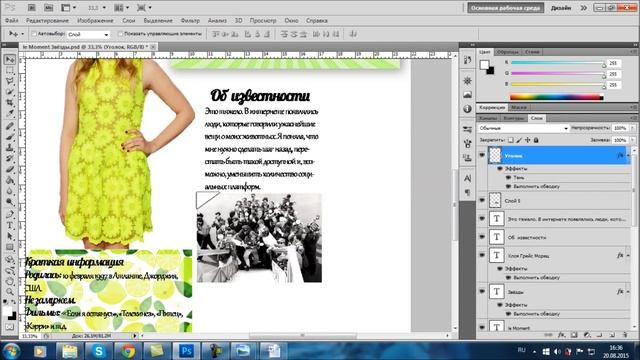Select the Clone Stamp tool
The height and width of the screenshot is (360, 640).
(10, 147)
